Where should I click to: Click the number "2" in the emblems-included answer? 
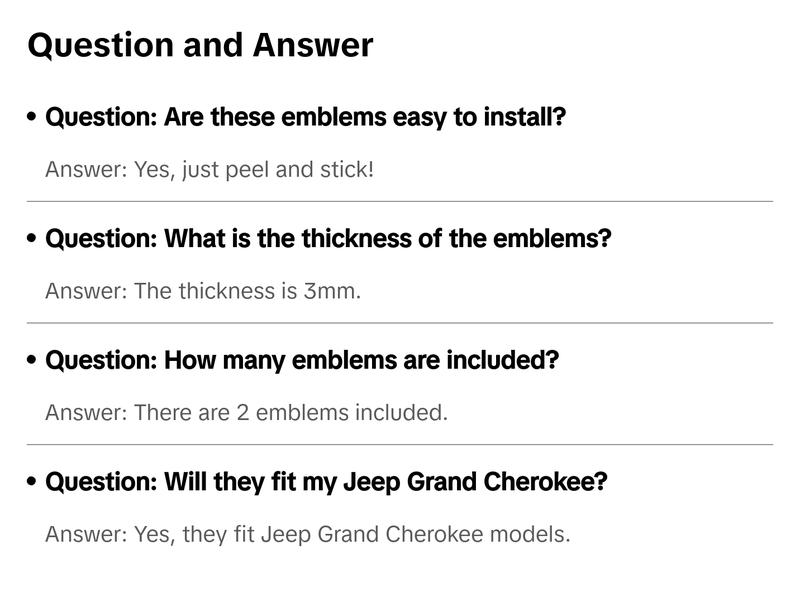coord(242,412)
